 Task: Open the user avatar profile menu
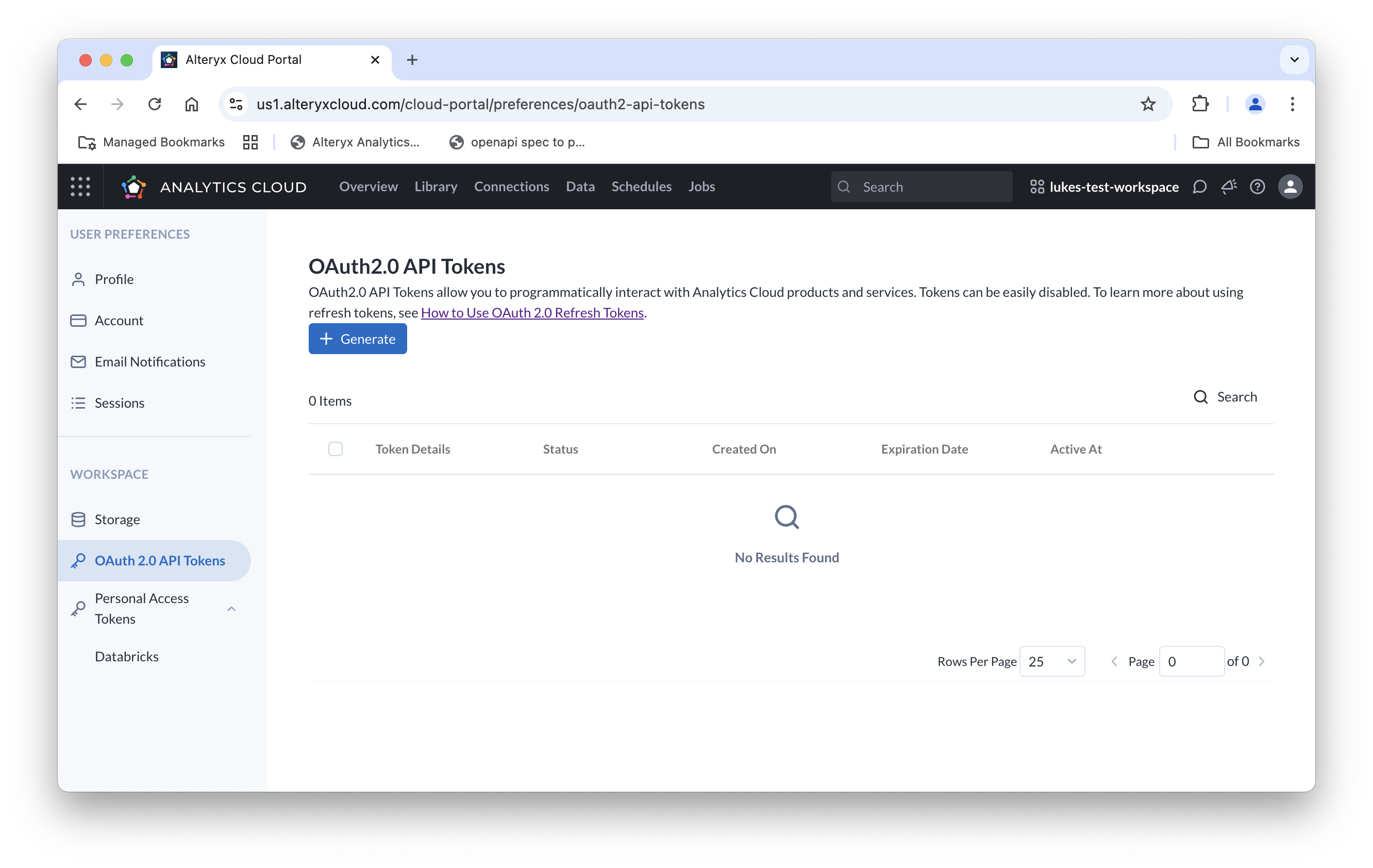click(x=1291, y=187)
